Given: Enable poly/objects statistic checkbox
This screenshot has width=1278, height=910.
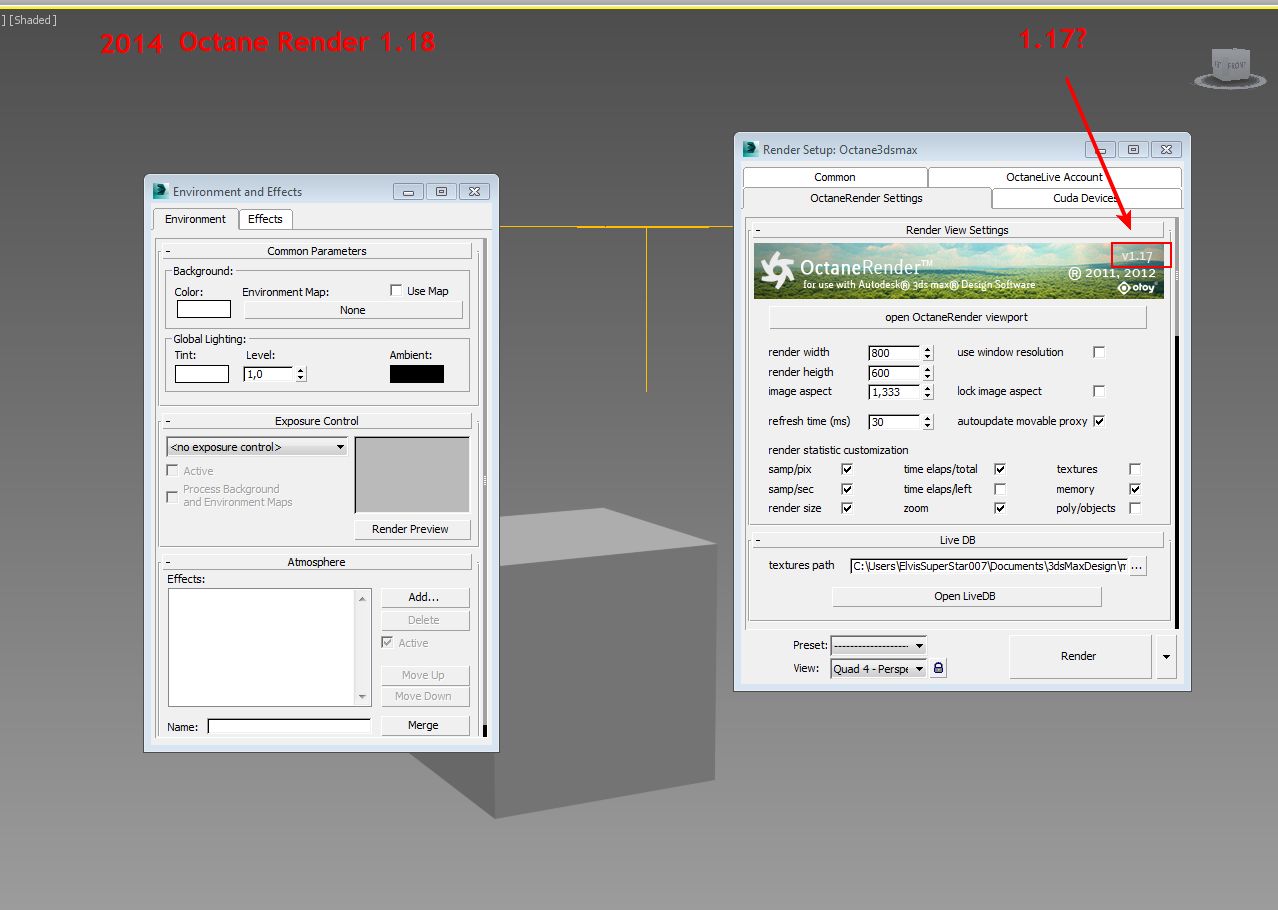Looking at the screenshot, I should (1135, 508).
